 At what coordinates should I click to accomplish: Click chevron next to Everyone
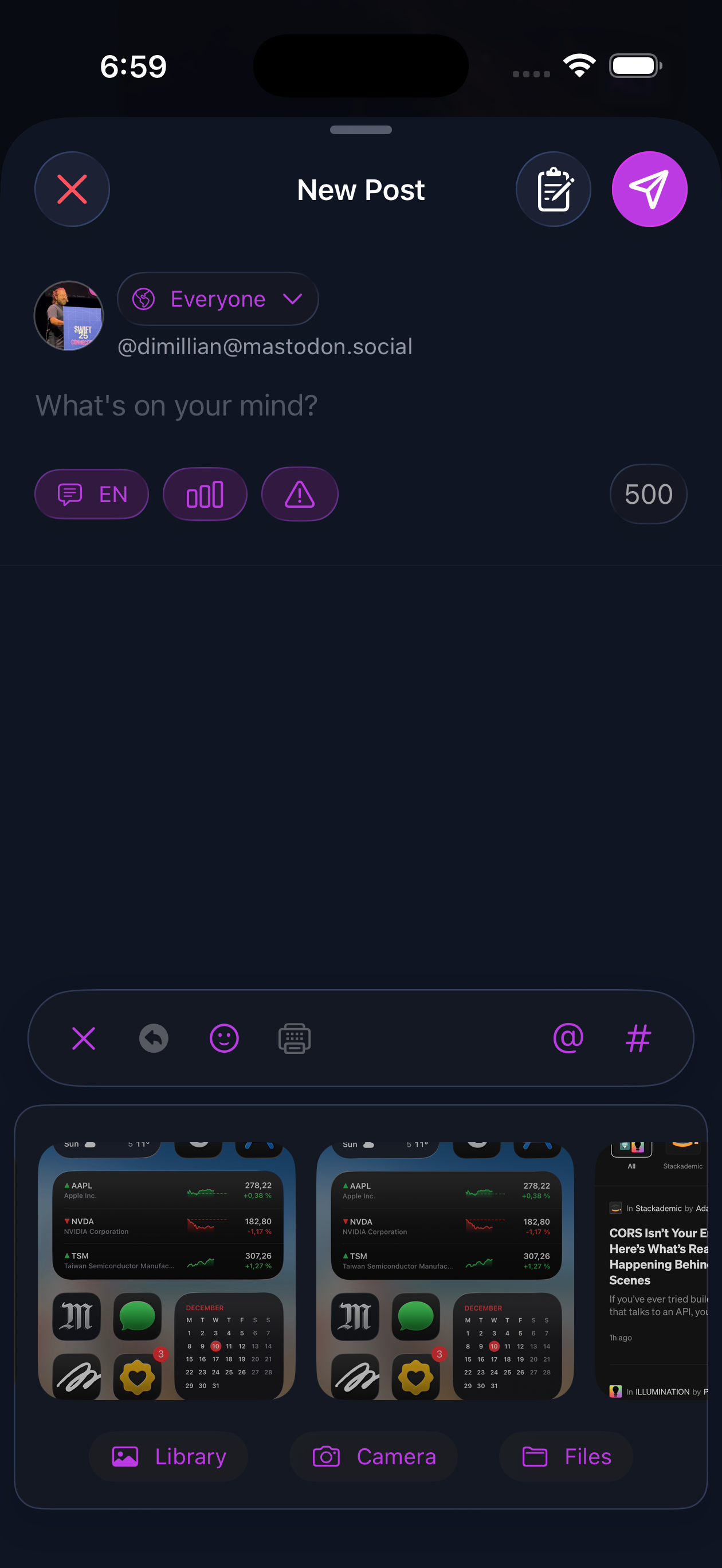click(293, 299)
